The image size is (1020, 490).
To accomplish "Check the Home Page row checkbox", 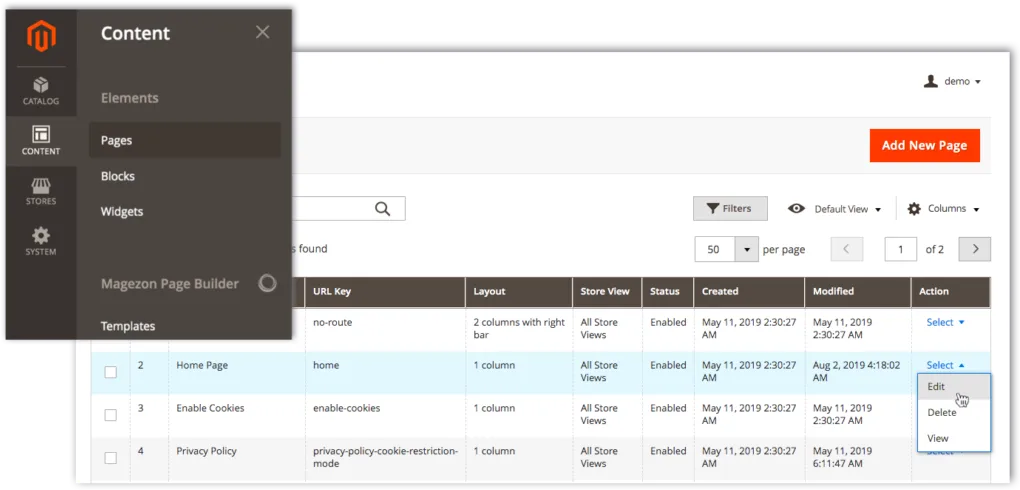I will (111, 372).
